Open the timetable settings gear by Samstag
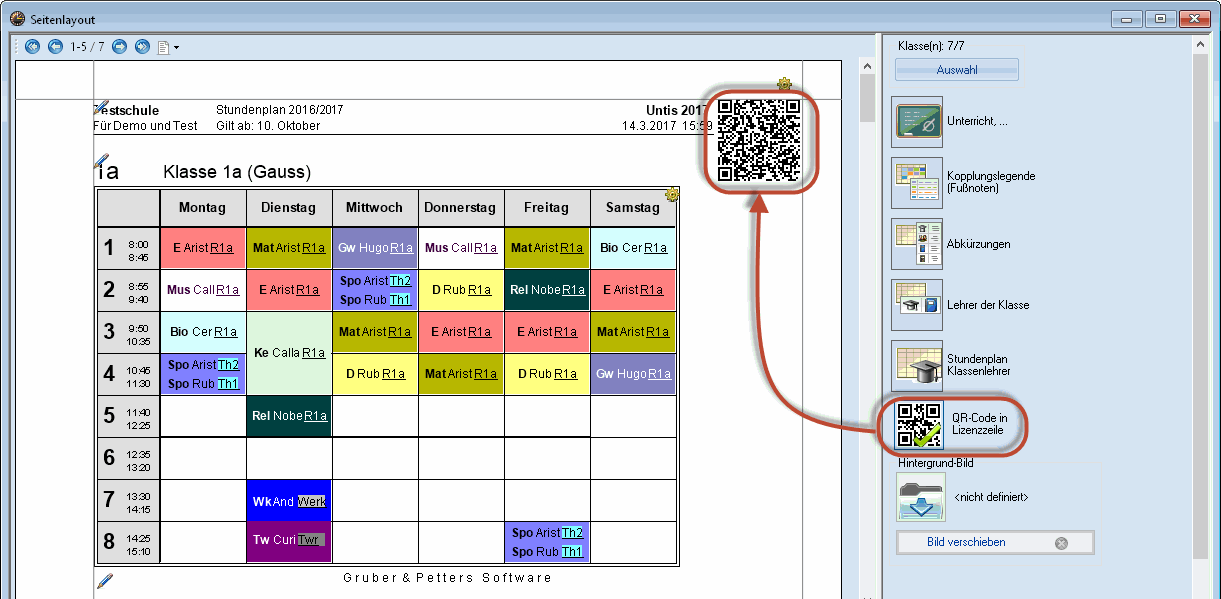The height and width of the screenshot is (599, 1221). [x=671, y=195]
